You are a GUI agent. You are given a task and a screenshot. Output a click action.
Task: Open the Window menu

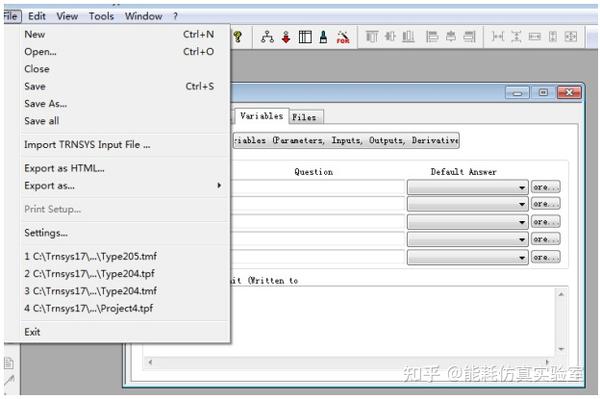pyautogui.click(x=143, y=16)
